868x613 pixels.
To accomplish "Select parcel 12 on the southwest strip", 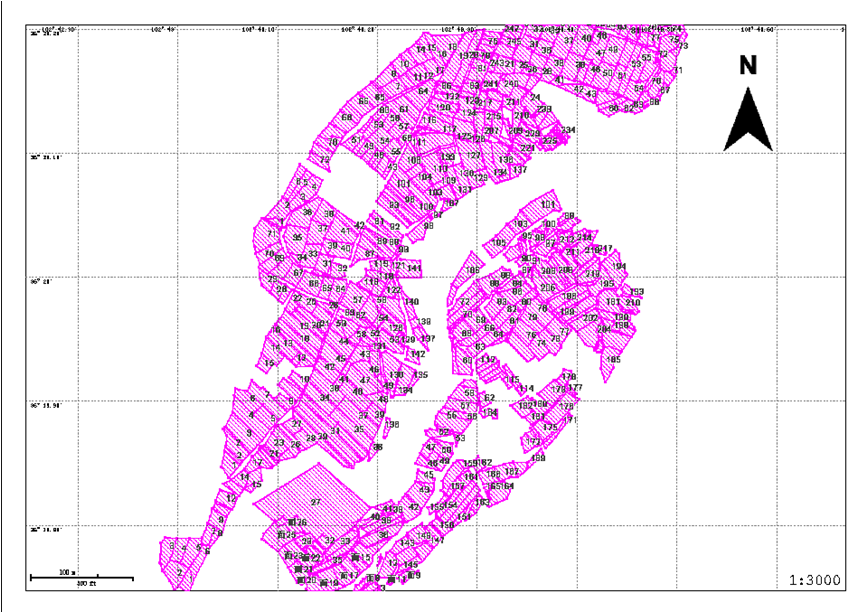I will [x=232, y=497].
